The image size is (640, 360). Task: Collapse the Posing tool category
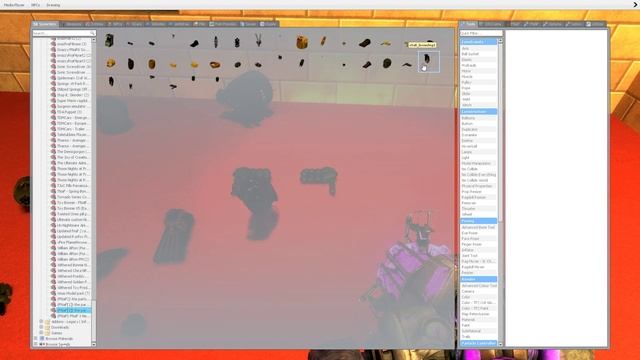[478, 221]
